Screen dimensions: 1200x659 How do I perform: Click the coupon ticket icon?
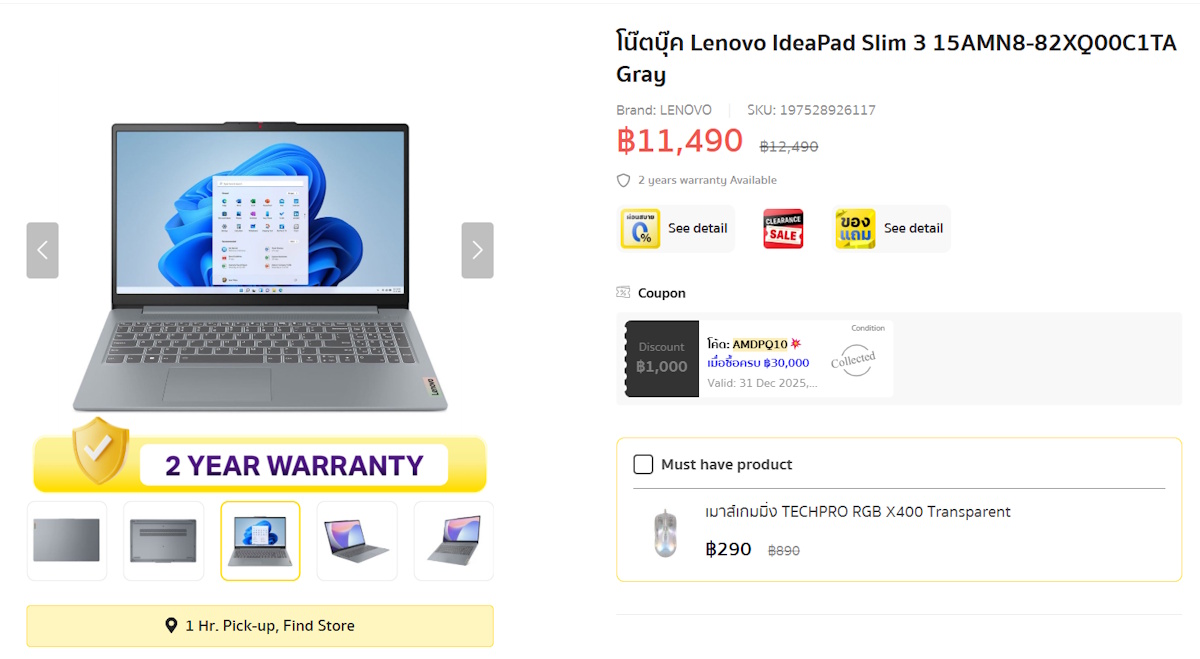[623, 293]
